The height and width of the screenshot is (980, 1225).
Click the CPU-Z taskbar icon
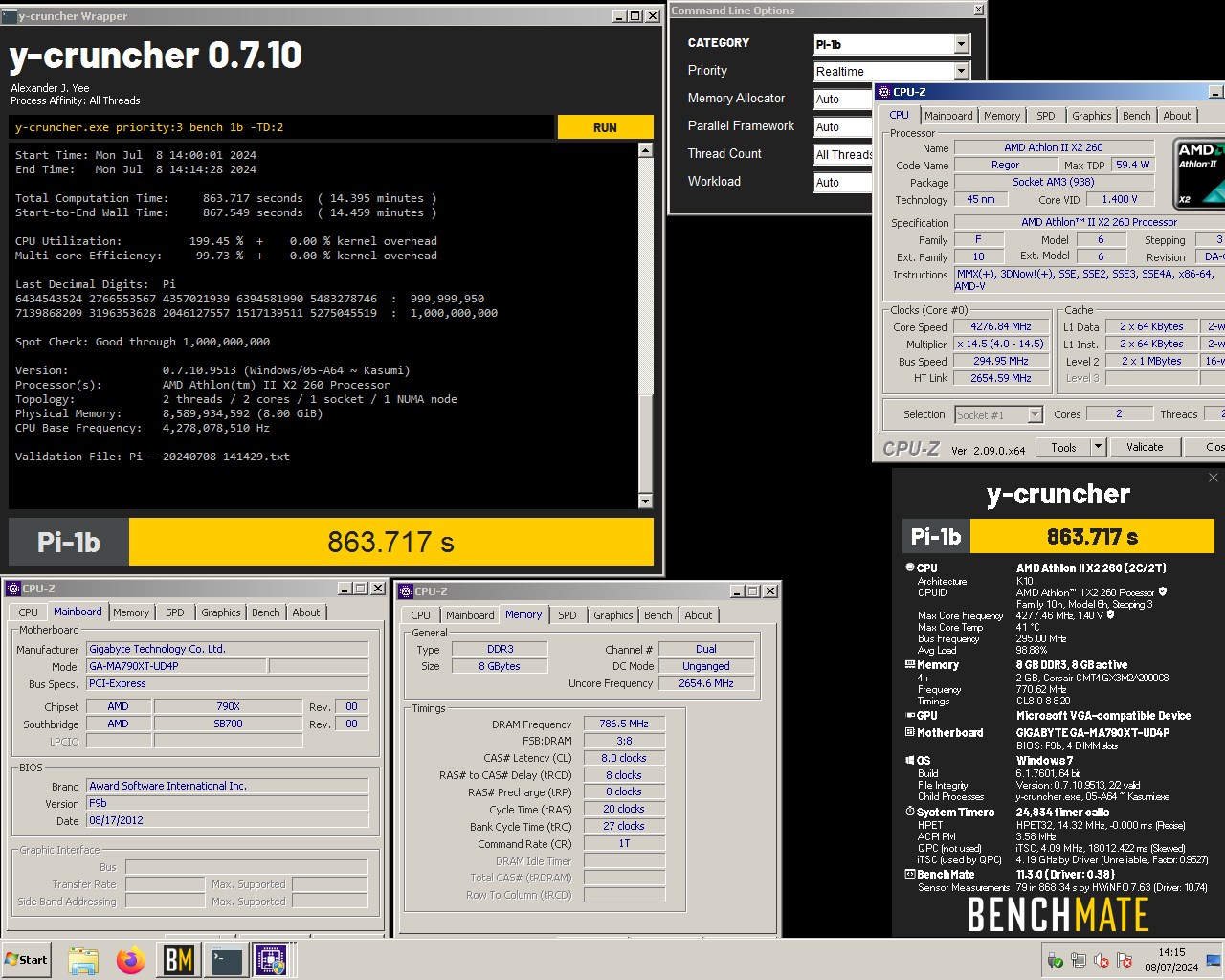pyautogui.click(x=271, y=960)
